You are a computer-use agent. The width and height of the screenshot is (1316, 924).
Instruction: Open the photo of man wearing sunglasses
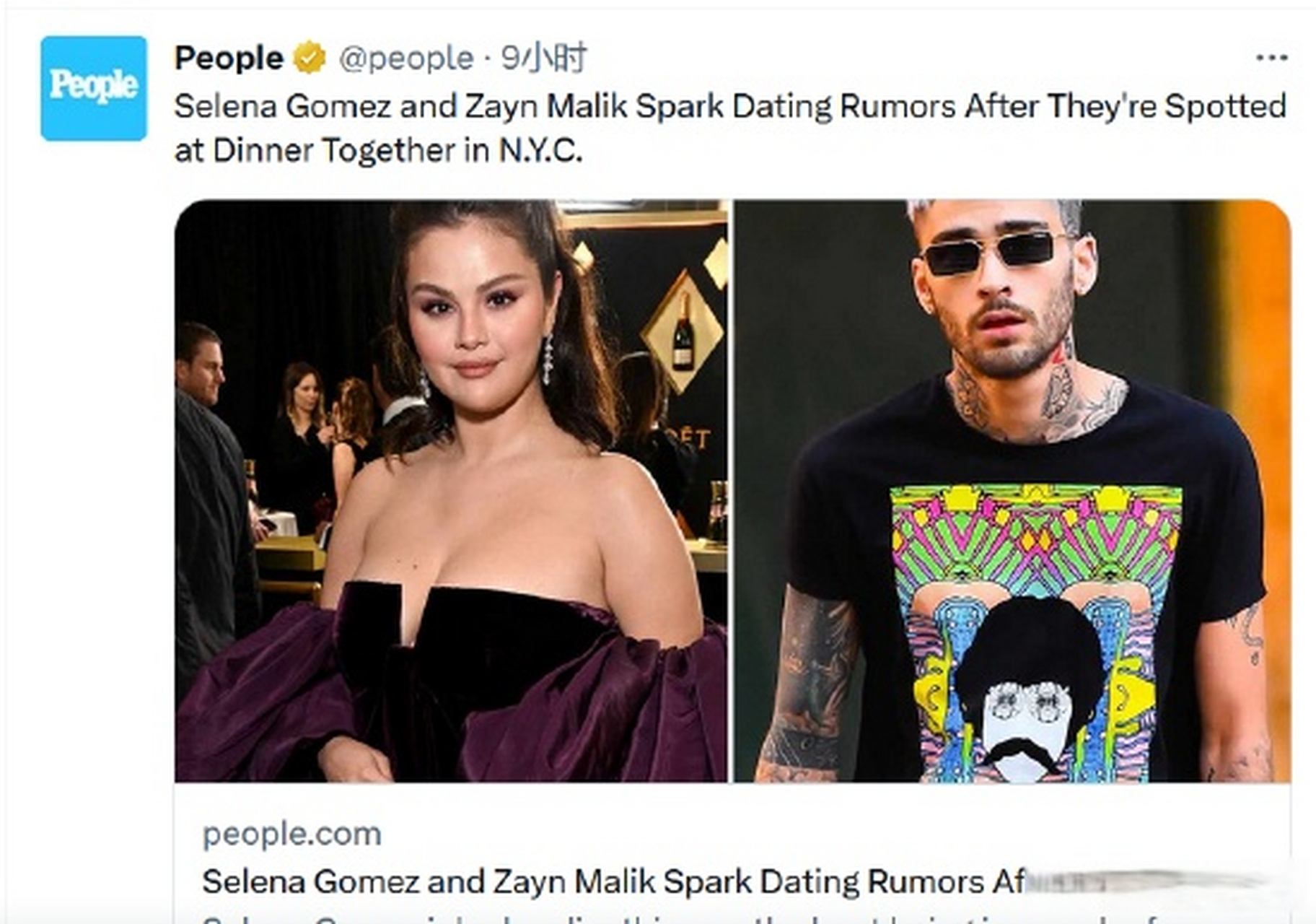click(1012, 491)
